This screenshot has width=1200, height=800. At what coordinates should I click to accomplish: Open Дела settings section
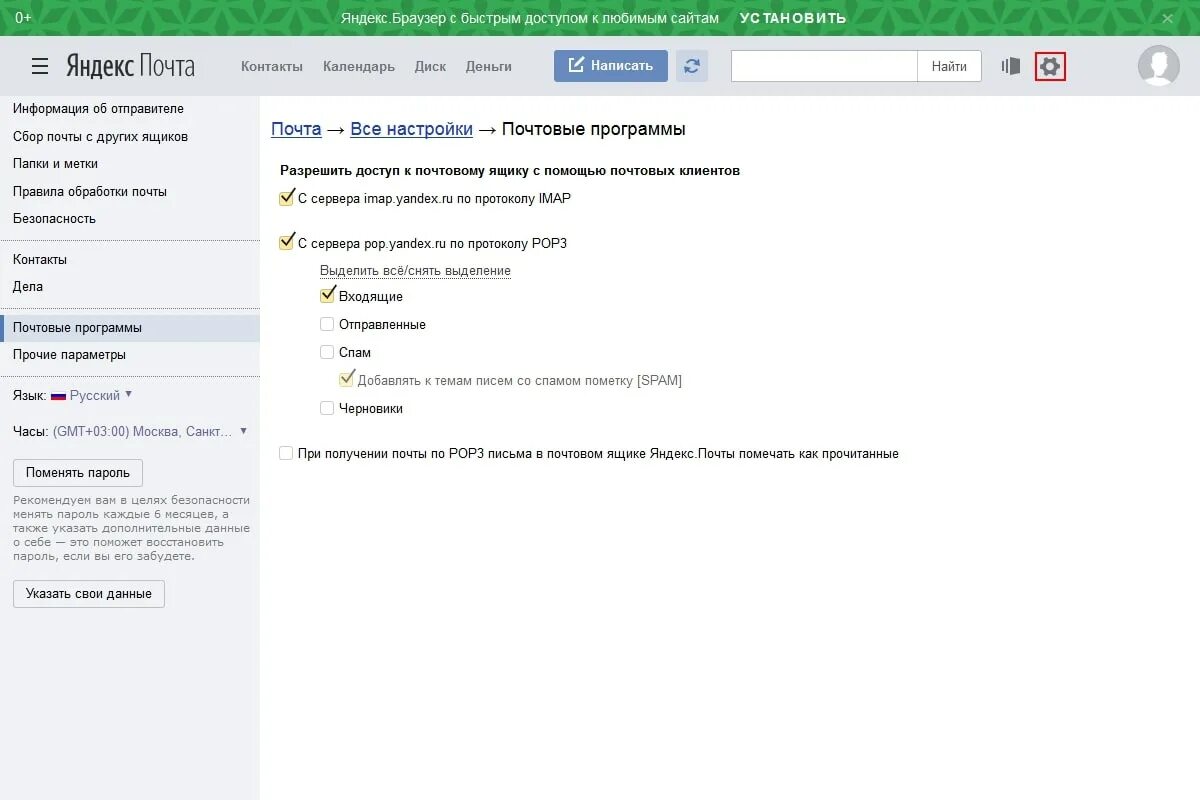(x=28, y=286)
